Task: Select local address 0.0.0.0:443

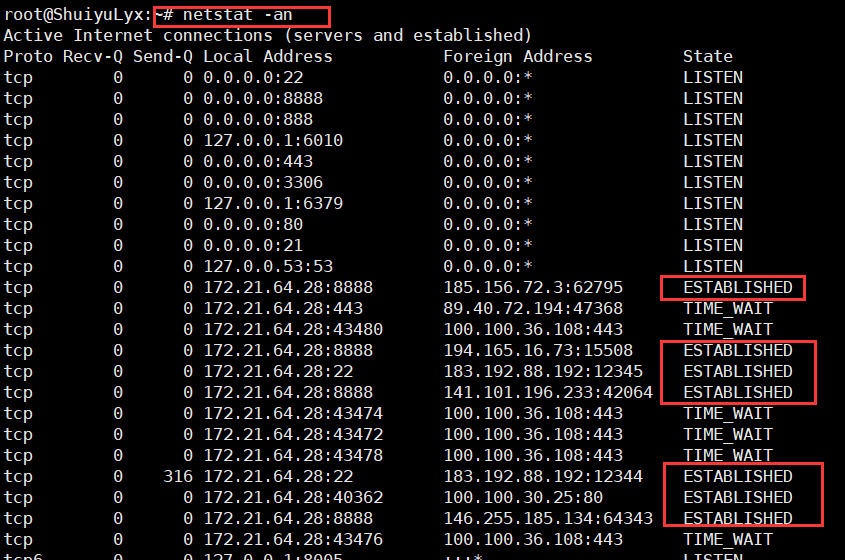Action: click(x=258, y=162)
